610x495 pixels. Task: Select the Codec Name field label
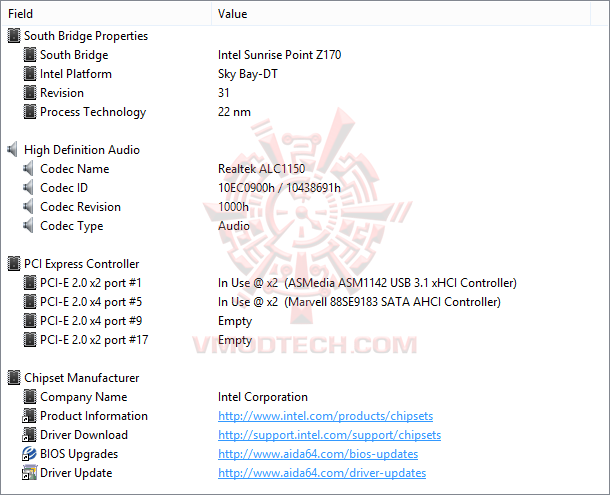75,169
